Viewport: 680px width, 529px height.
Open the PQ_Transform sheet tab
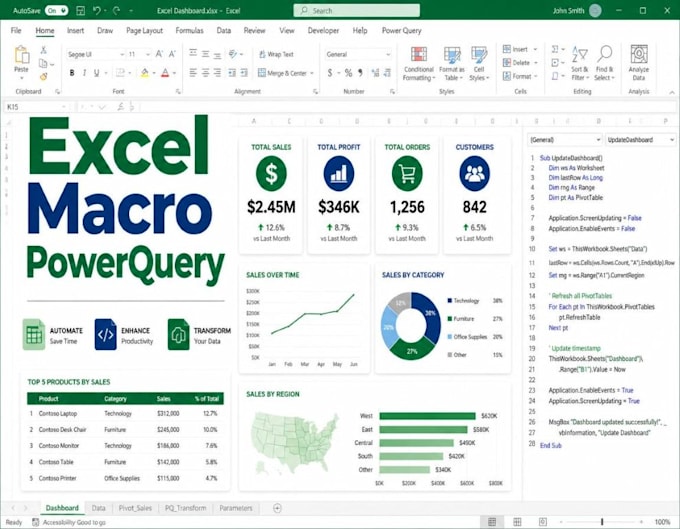pos(186,508)
